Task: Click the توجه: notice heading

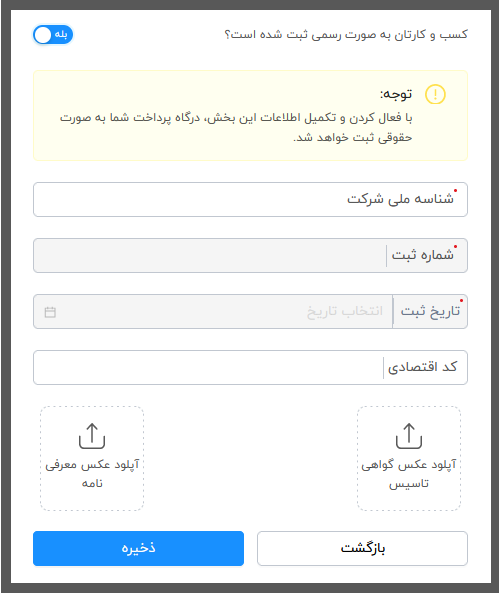Action: tap(396, 94)
